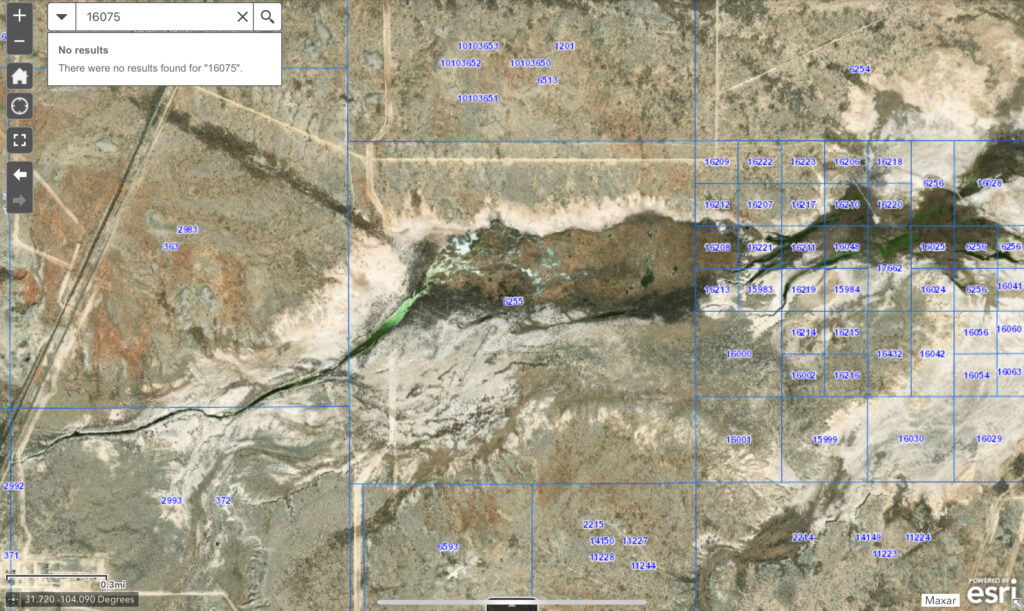Click the Find My Location icon
The height and width of the screenshot is (611, 1024).
[19, 105]
